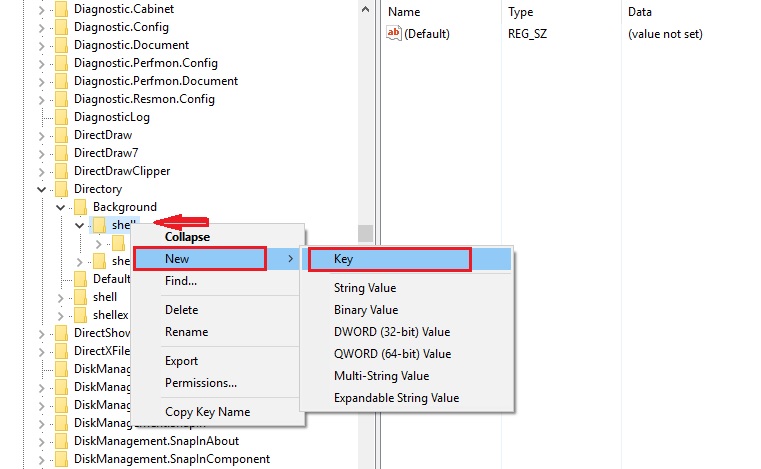Choose Copy Key Name from context menu
Image resolution: width=761 pixels, height=469 pixels.
point(207,412)
